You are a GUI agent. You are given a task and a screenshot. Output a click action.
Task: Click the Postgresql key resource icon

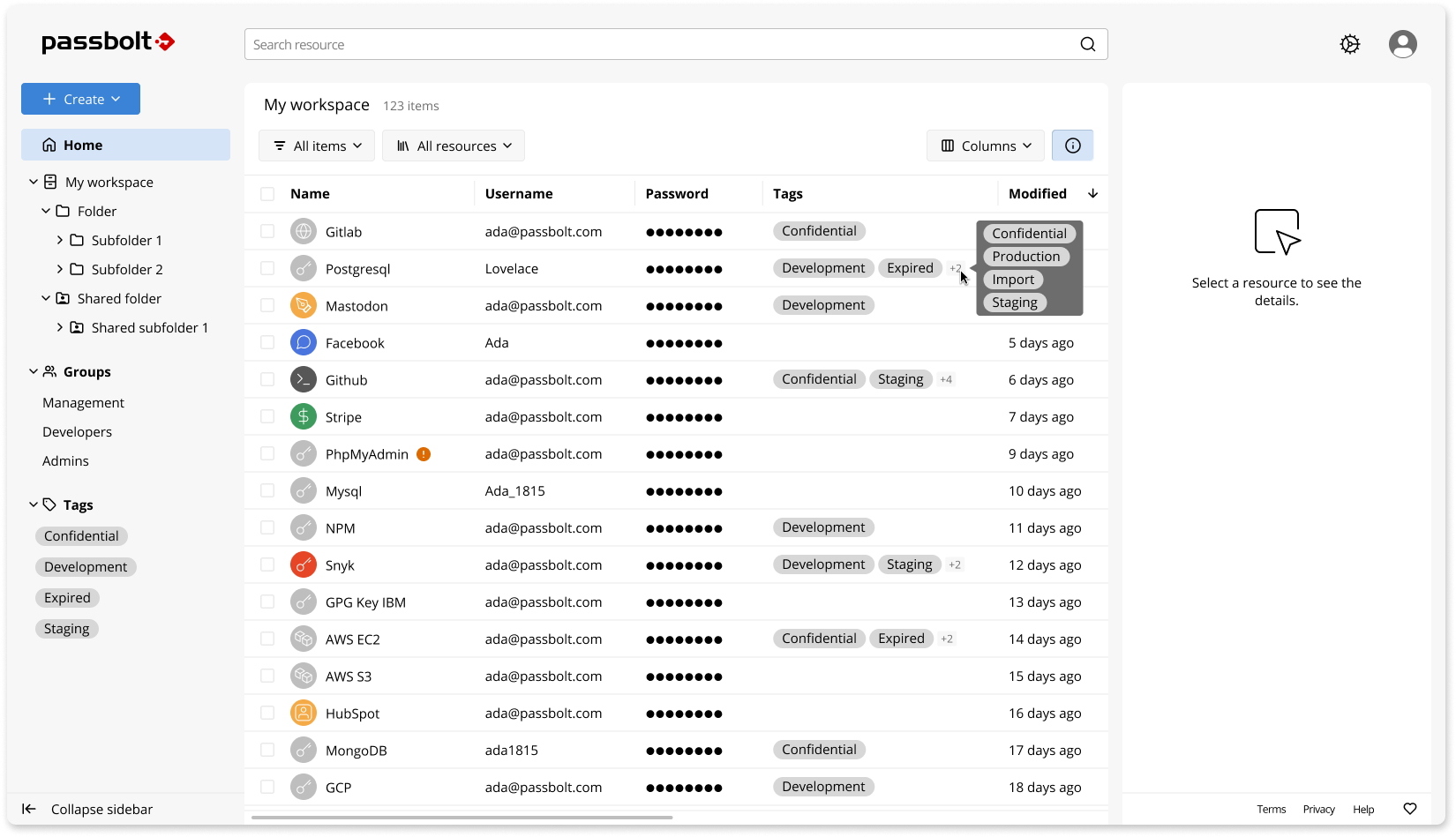click(304, 269)
